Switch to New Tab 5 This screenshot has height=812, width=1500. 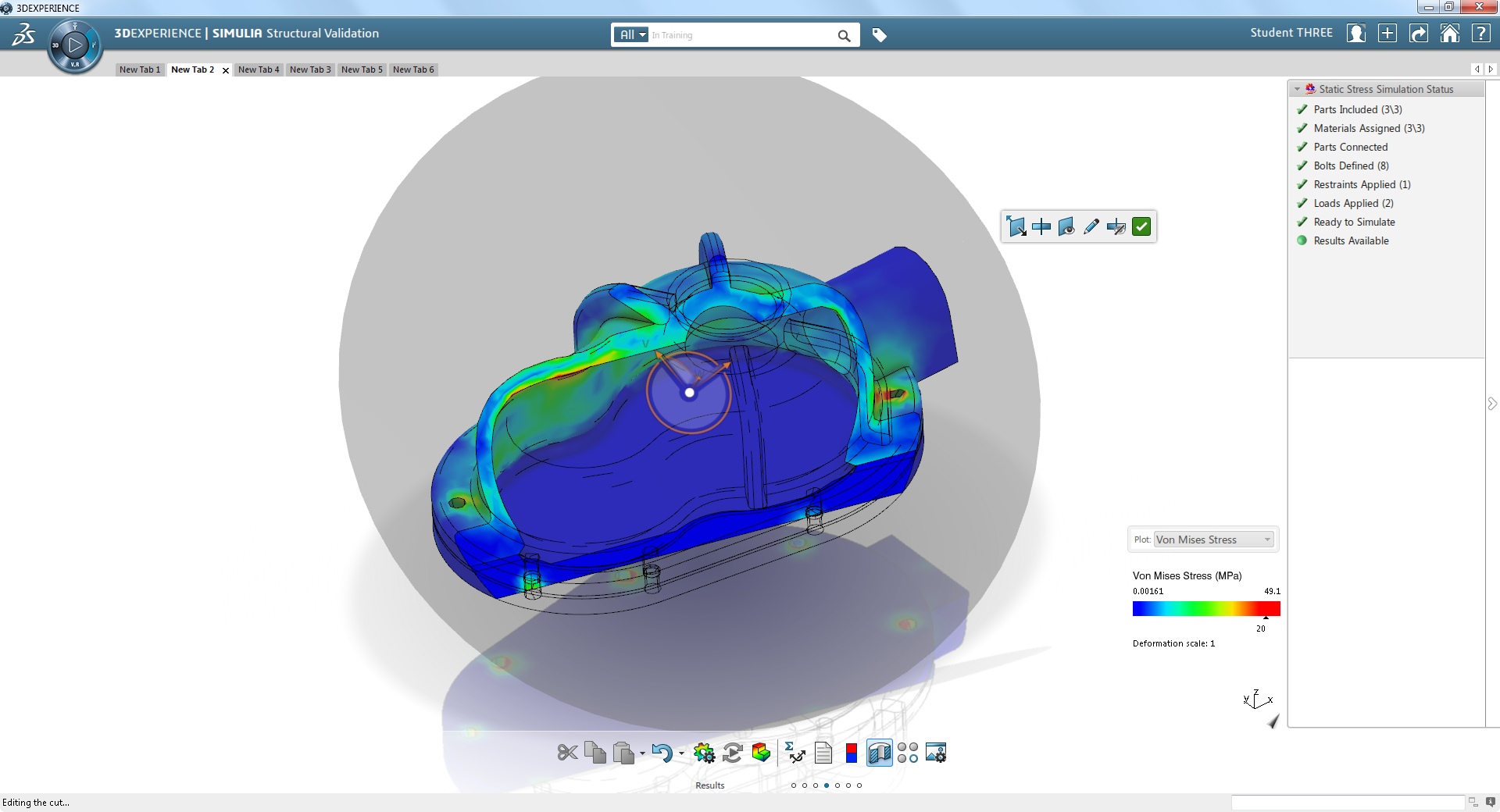362,69
